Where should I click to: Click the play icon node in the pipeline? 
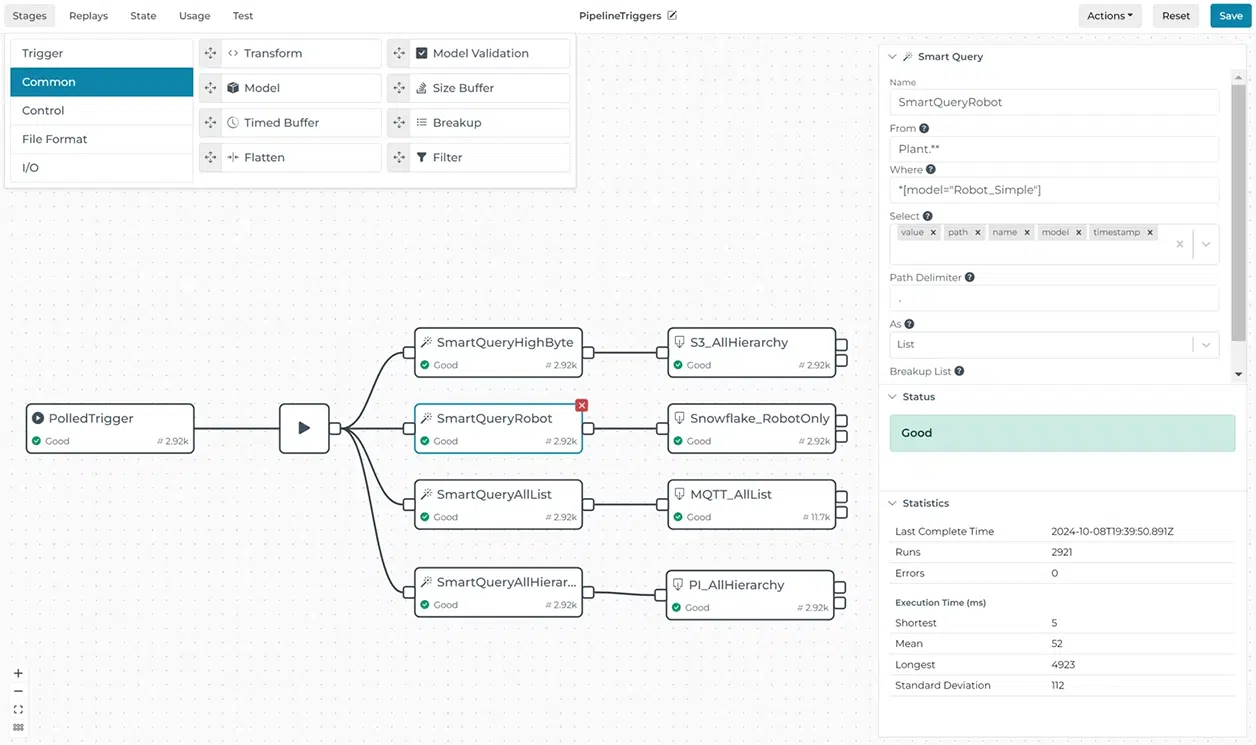(x=304, y=428)
